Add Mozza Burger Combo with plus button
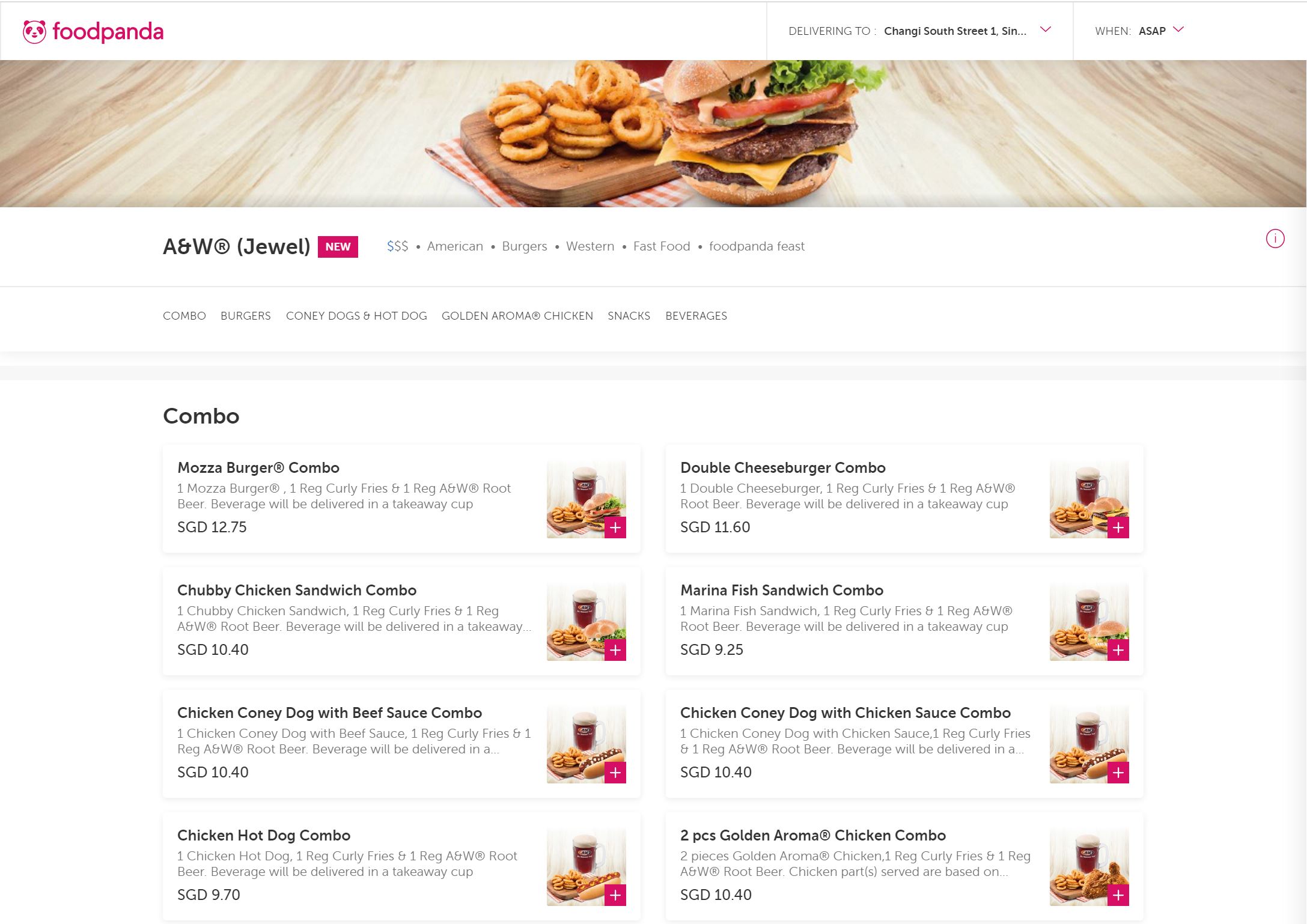 click(615, 527)
